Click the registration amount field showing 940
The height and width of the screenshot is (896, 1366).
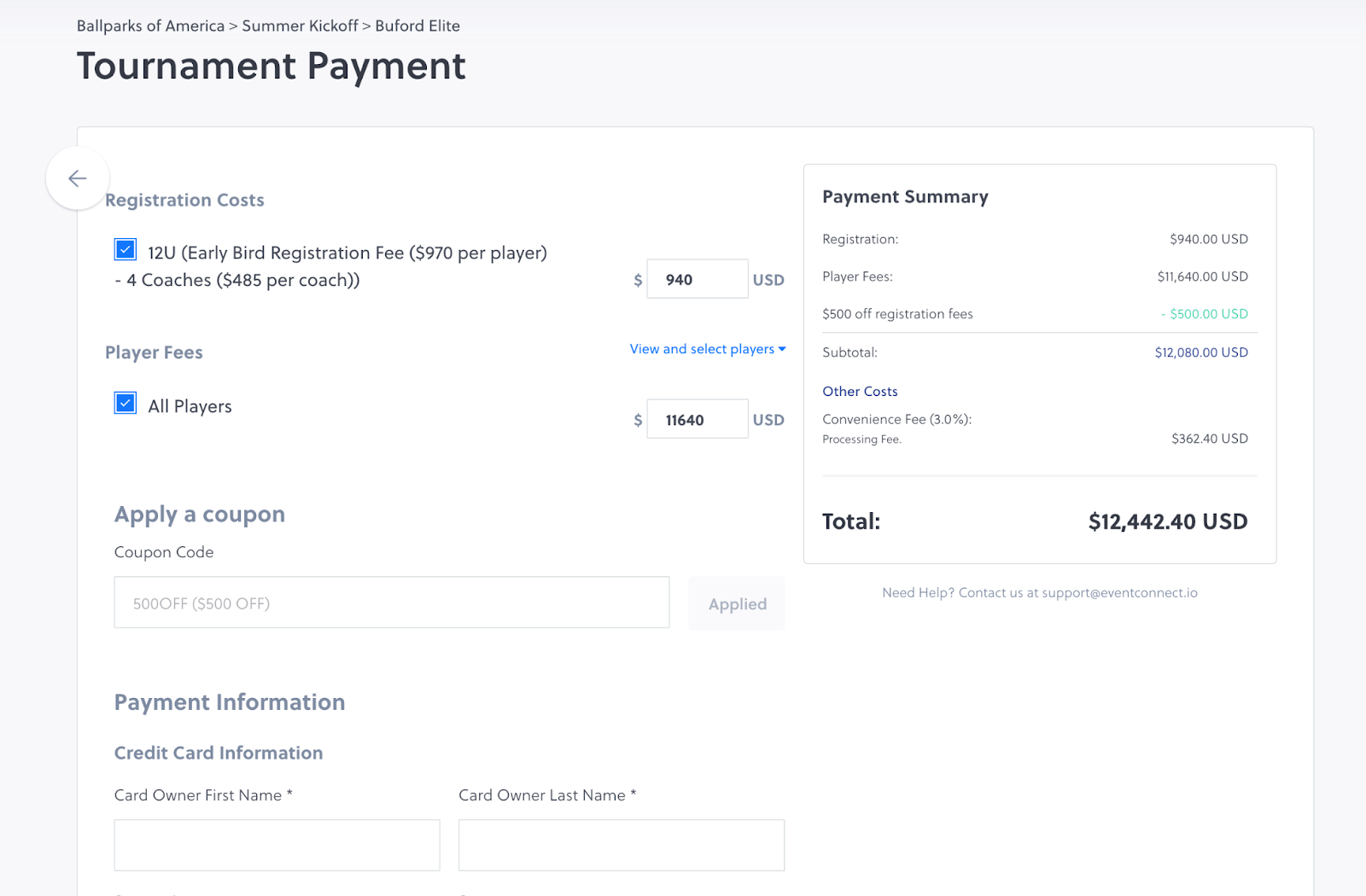[x=698, y=279]
